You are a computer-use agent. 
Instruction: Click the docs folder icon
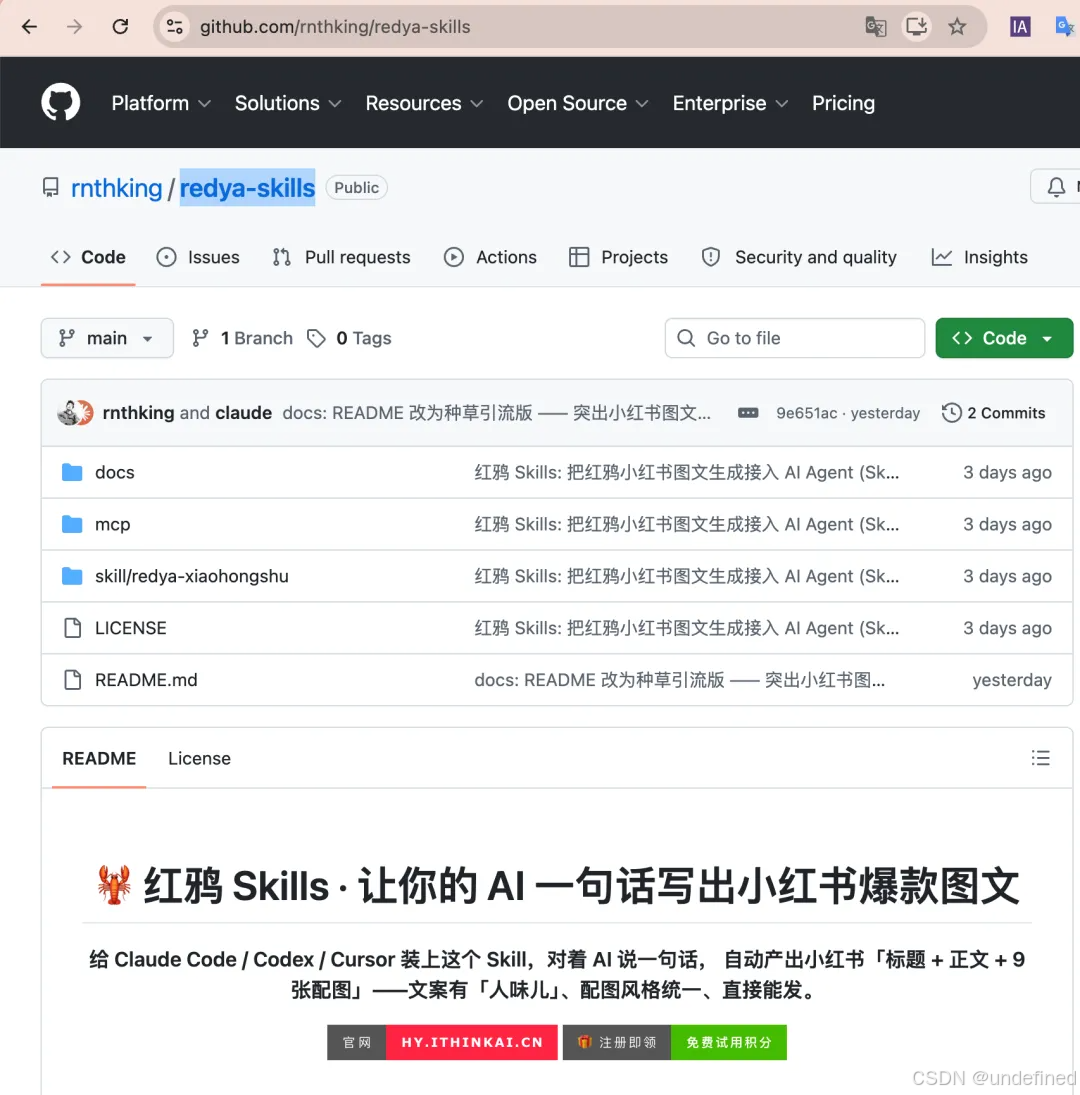(x=72, y=472)
